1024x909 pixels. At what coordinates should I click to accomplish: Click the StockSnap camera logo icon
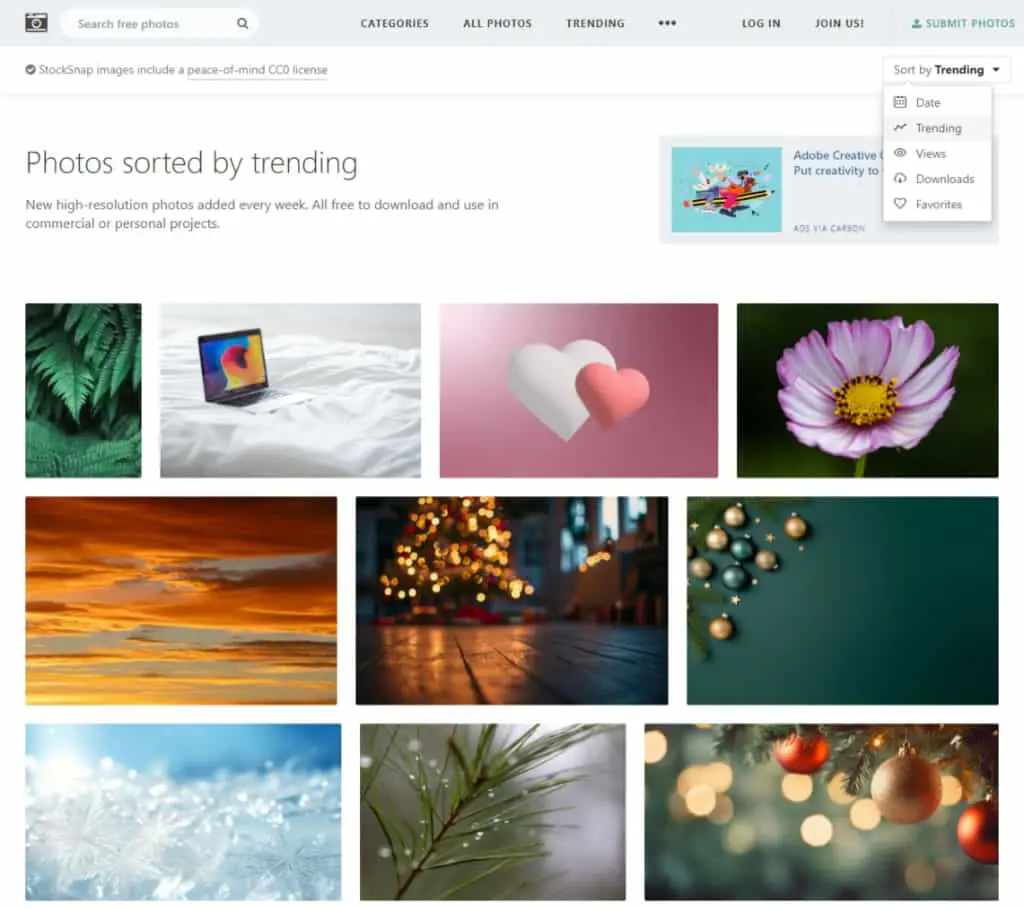[x=36, y=23]
